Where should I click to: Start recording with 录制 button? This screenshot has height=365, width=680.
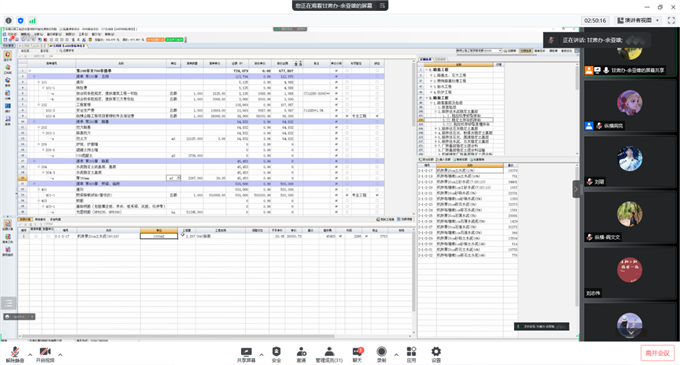coord(382,354)
